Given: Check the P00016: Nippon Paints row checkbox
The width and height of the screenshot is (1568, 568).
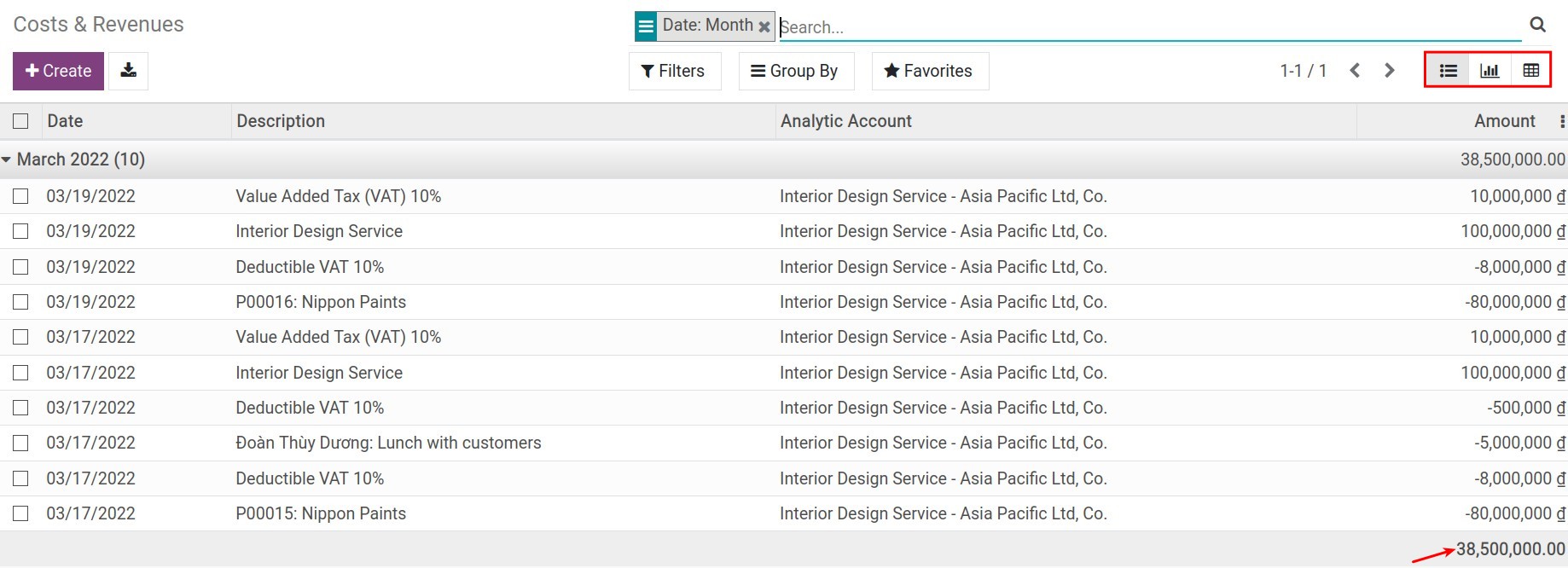Looking at the screenshot, I should click(x=20, y=302).
